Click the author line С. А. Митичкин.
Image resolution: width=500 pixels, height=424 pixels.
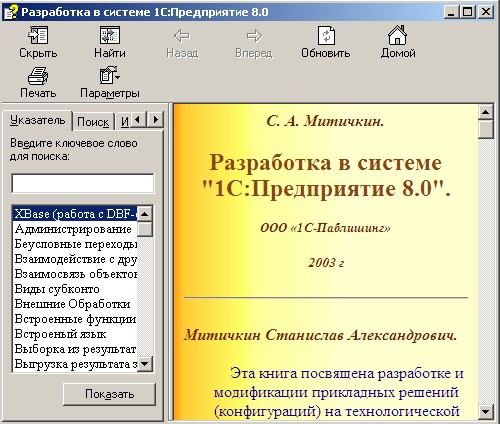[x=325, y=121]
